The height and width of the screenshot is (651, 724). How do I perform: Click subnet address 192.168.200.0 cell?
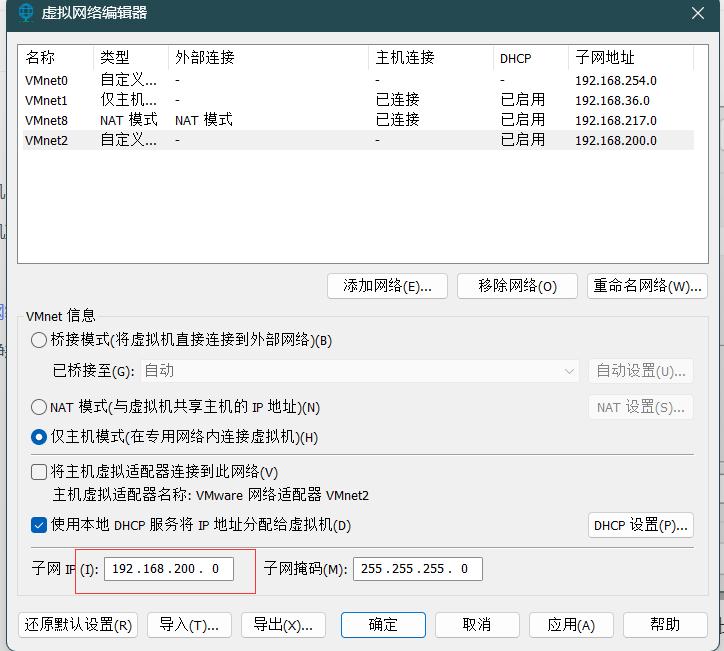pos(615,140)
